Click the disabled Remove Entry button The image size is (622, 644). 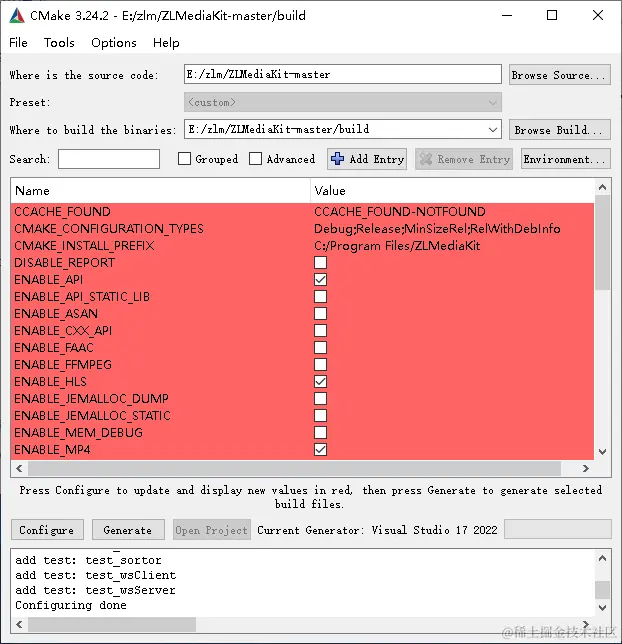pyautogui.click(x=464, y=159)
